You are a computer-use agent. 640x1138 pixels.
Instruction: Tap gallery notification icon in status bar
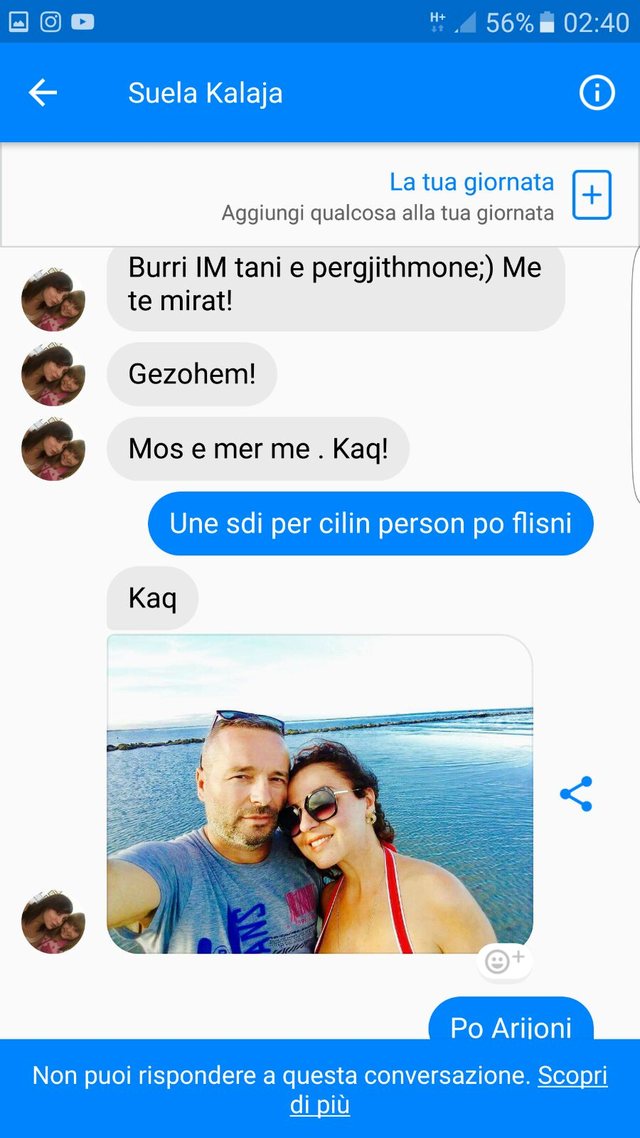pyautogui.click(x=18, y=22)
